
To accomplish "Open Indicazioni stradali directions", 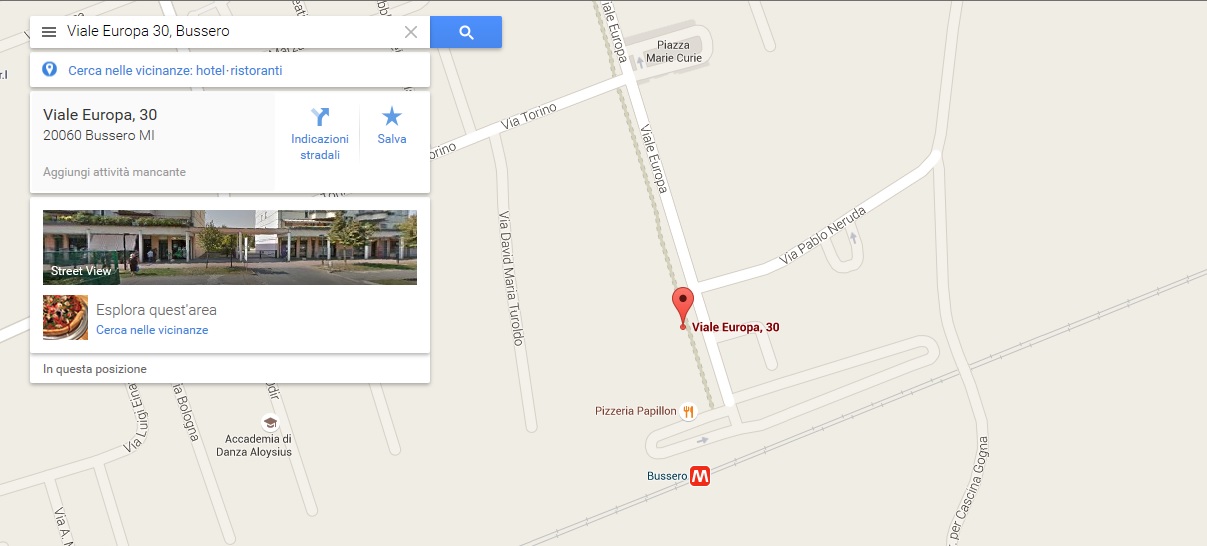I will [x=320, y=132].
